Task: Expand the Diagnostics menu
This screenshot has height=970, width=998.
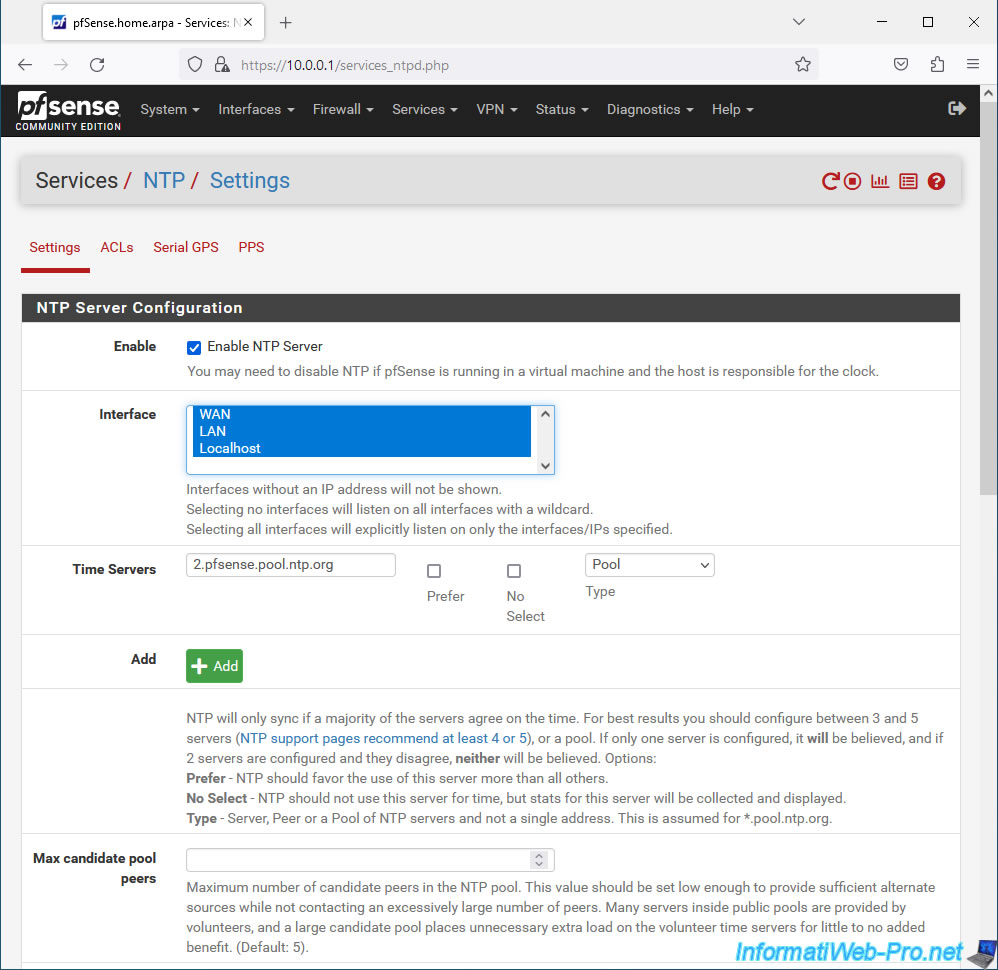Action: click(x=649, y=109)
